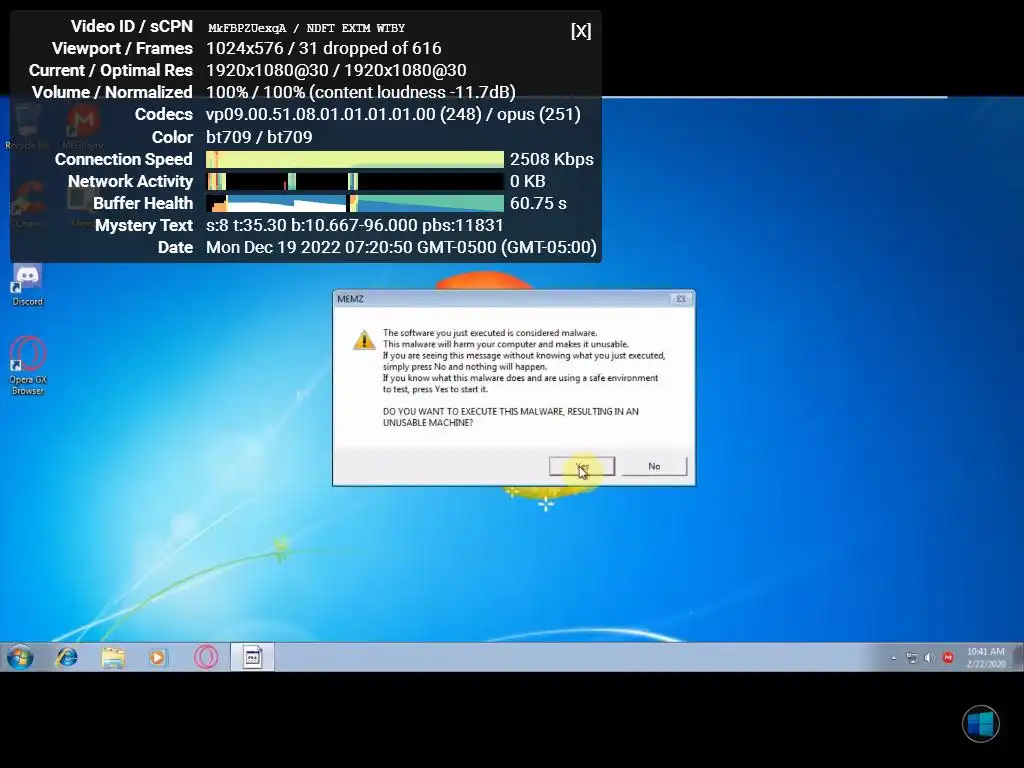The image size is (1024, 768).
Task: Click the Date value in the overlay
Action: point(401,248)
